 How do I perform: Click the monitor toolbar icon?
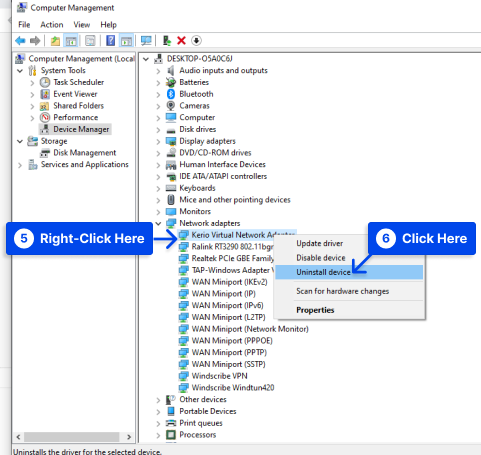(x=146, y=41)
